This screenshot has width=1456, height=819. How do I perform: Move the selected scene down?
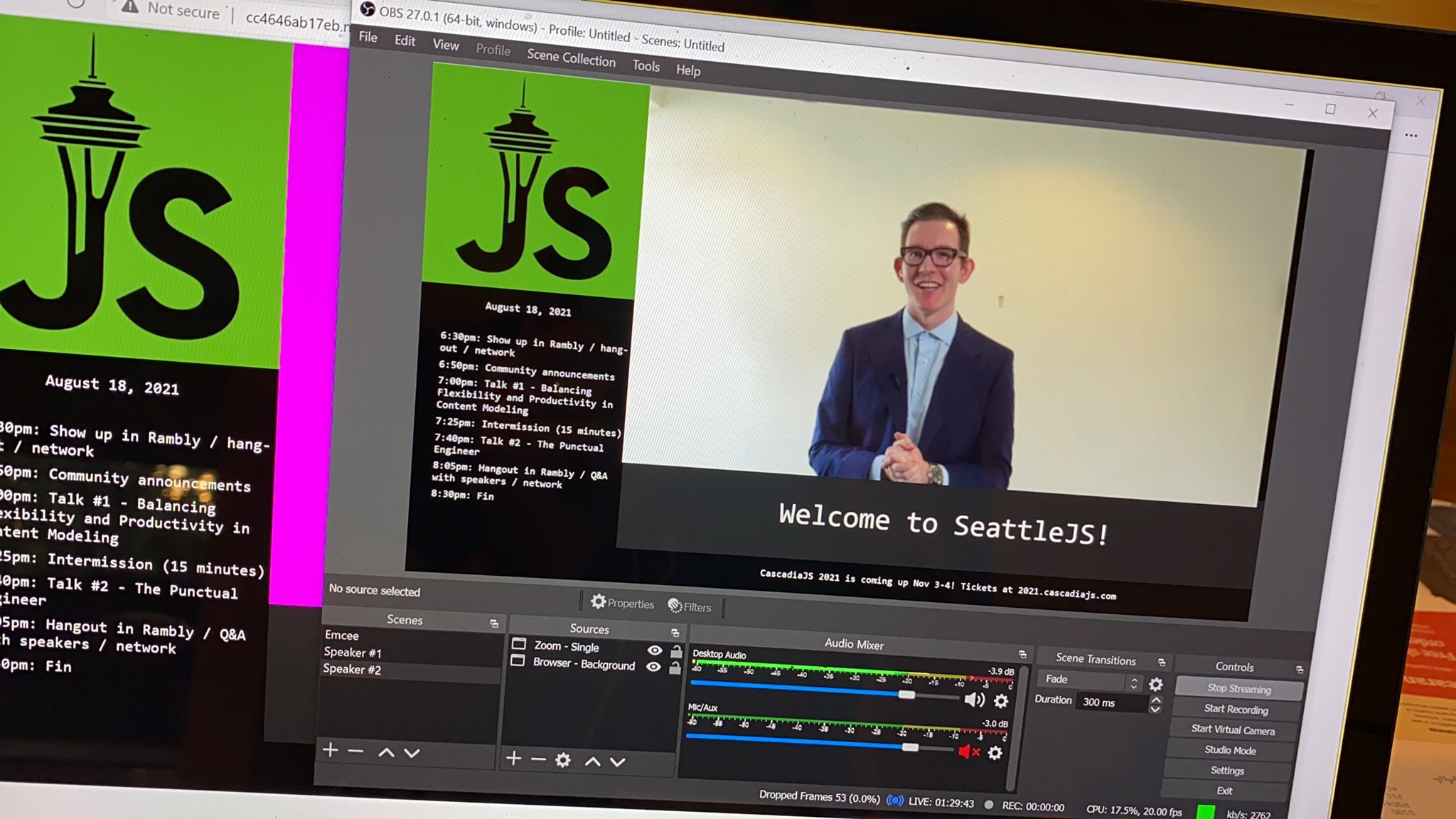tap(412, 753)
